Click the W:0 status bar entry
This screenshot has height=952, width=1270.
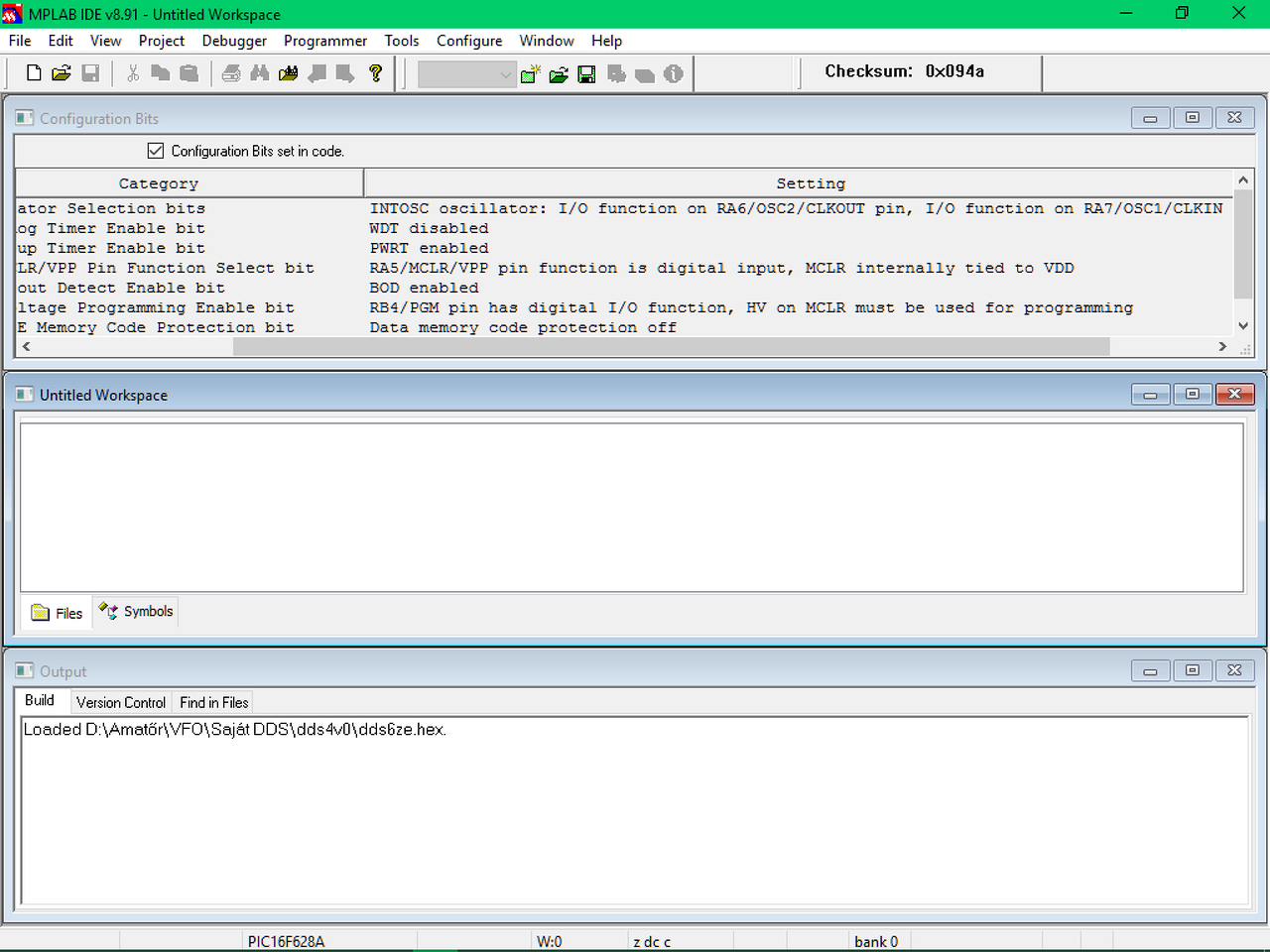tap(550, 941)
